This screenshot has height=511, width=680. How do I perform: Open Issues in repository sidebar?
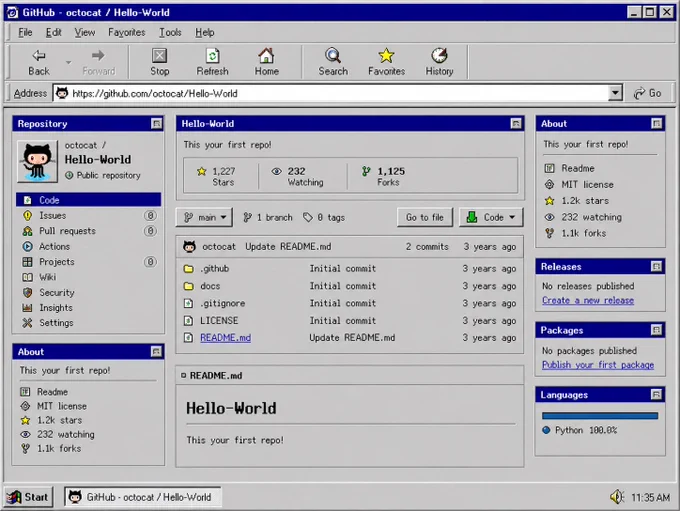(x=88, y=216)
